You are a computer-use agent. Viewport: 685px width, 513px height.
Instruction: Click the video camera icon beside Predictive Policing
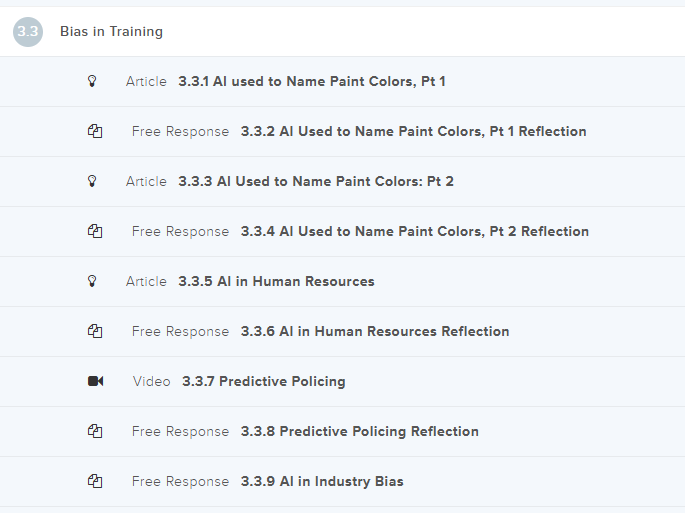click(95, 381)
